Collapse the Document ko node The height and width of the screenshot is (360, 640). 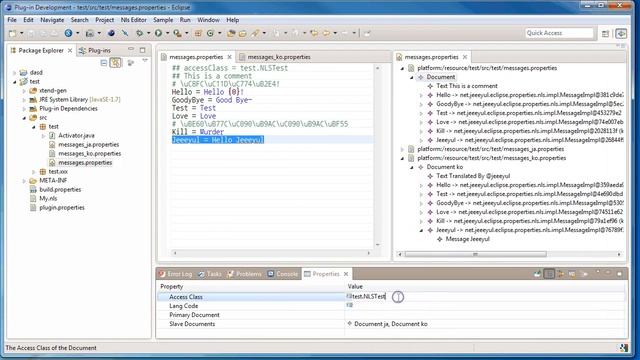click(x=411, y=167)
